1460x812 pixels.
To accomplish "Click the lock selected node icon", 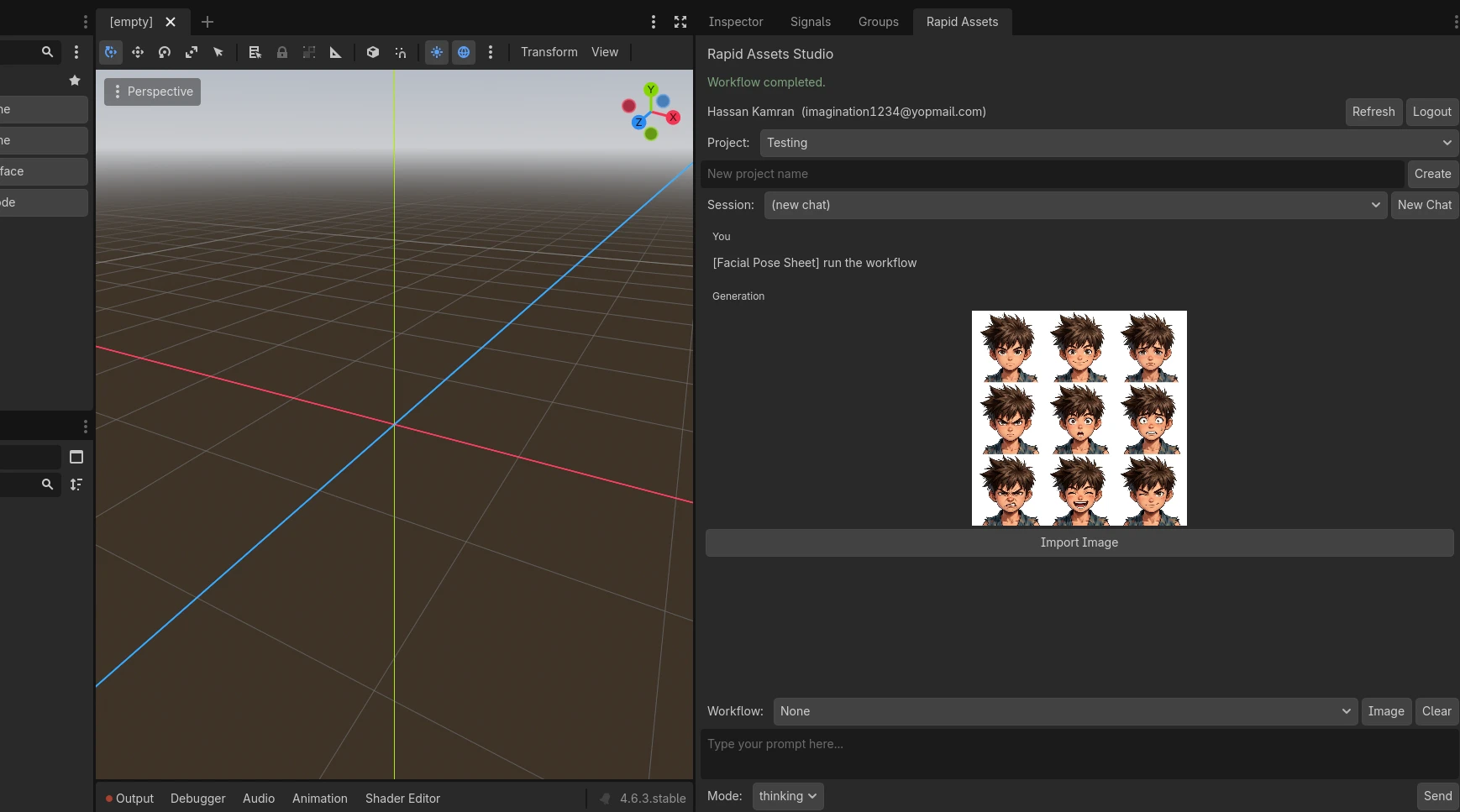I will pyautogui.click(x=282, y=52).
